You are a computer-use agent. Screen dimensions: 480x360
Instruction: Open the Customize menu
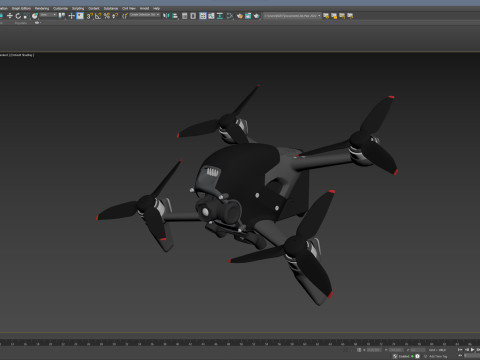[60, 8]
